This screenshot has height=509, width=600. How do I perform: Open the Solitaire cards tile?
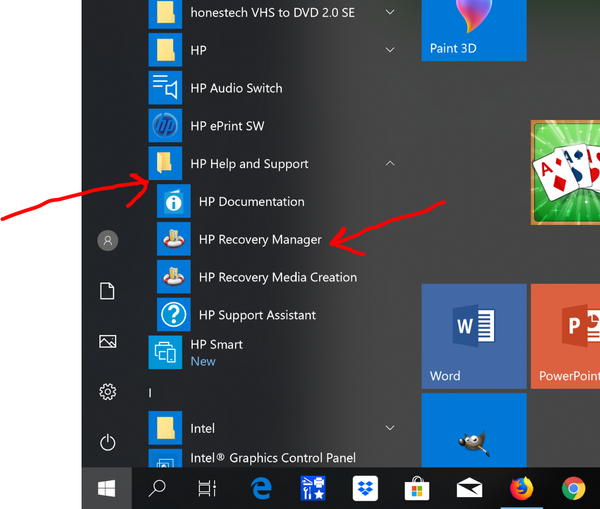[x=566, y=173]
